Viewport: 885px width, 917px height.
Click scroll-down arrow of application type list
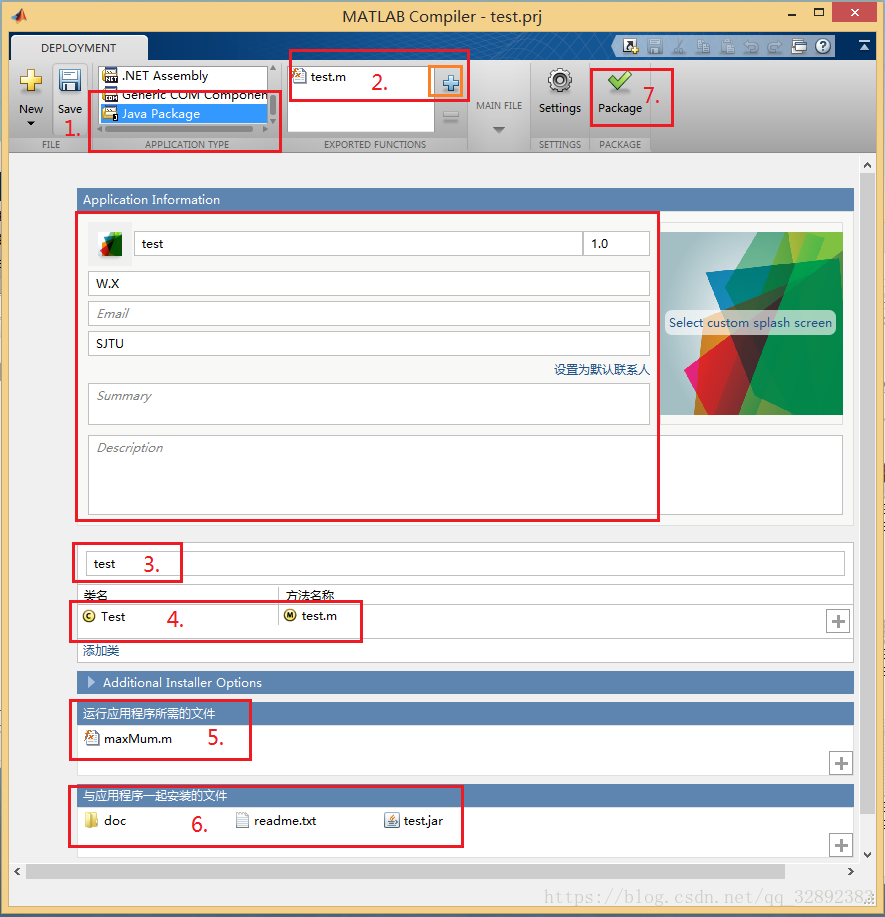click(x=273, y=121)
